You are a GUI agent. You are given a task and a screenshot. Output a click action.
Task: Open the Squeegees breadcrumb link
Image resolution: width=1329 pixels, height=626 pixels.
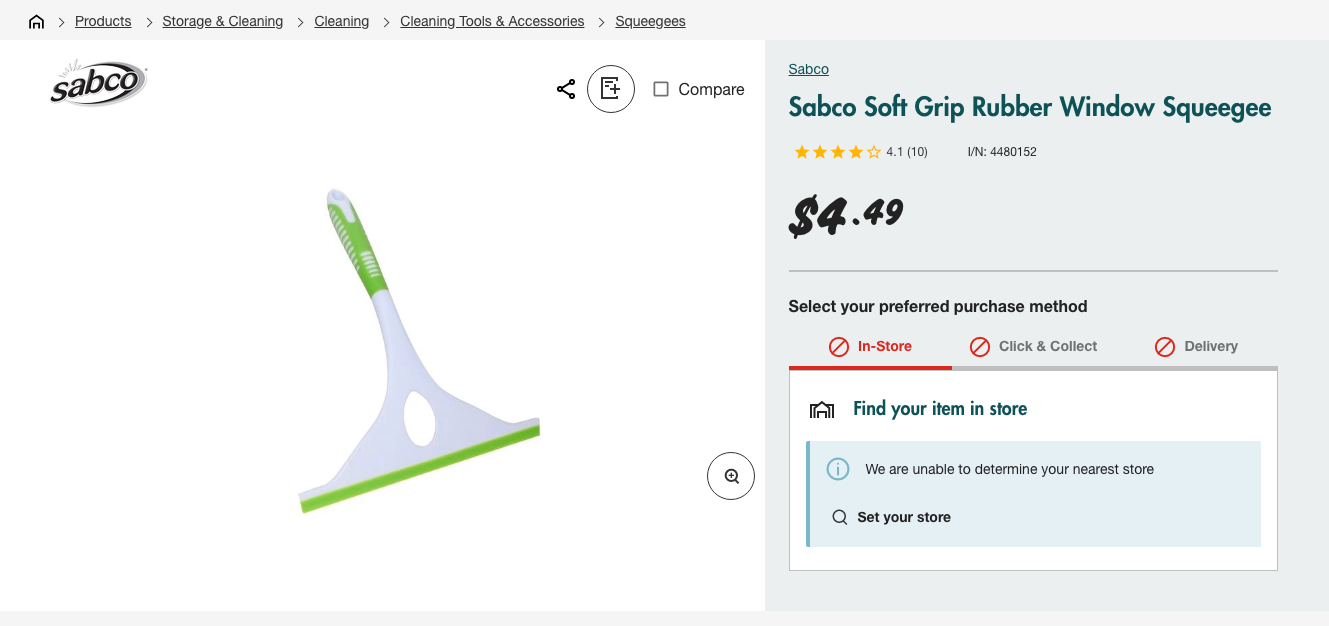pyautogui.click(x=650, y=21)
